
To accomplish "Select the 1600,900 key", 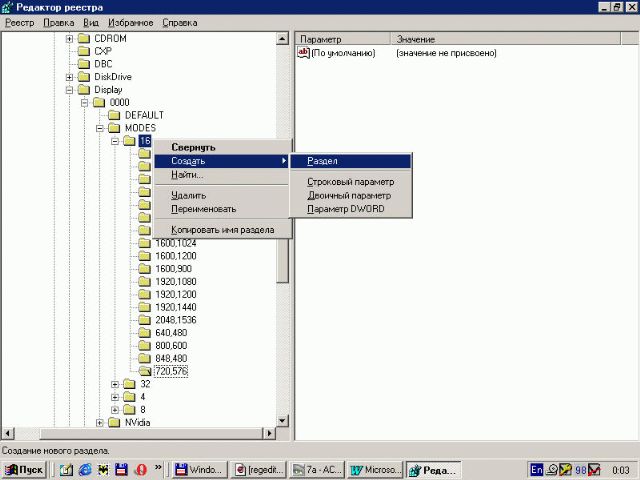I will point(173,269).
